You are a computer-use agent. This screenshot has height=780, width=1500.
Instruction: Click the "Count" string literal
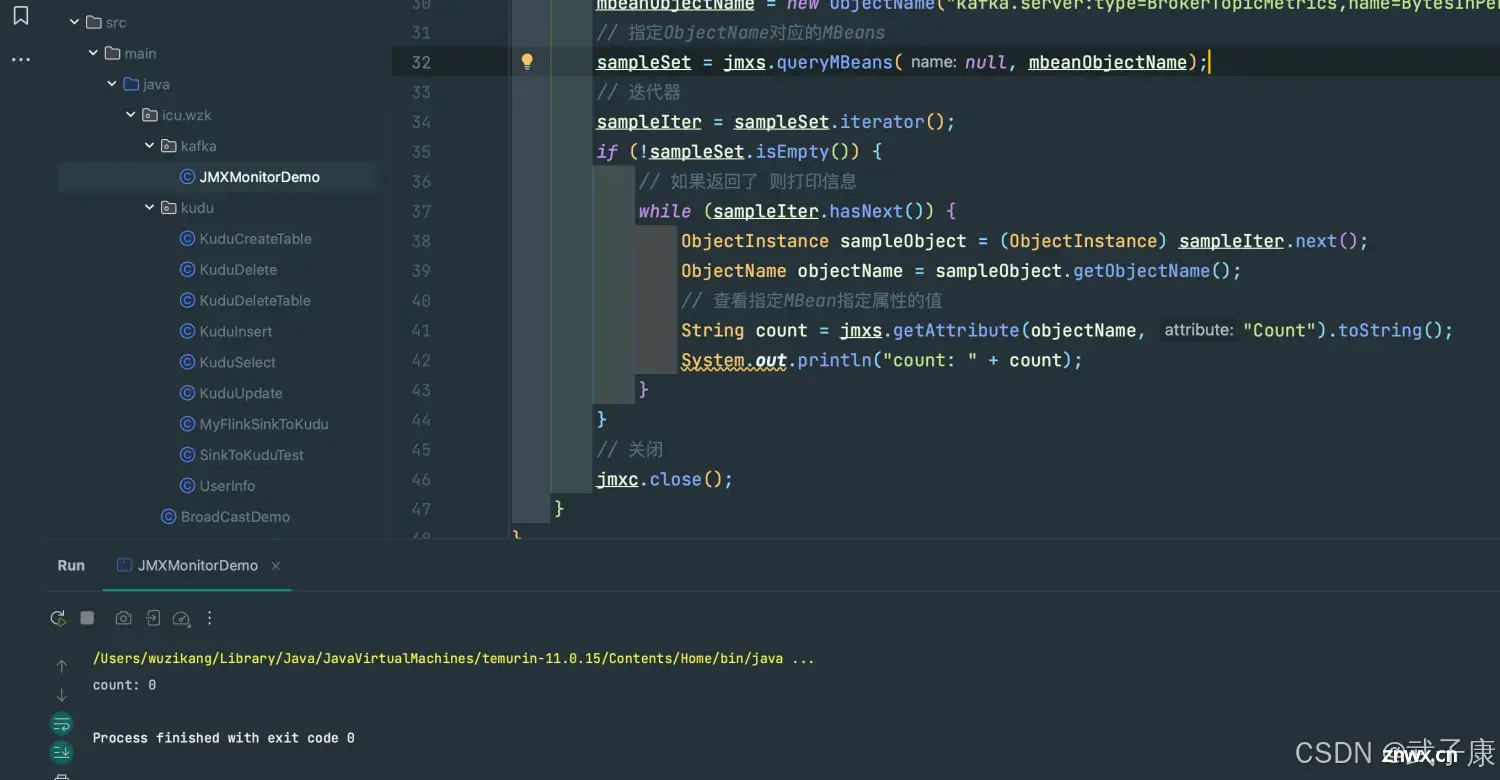1279,330
